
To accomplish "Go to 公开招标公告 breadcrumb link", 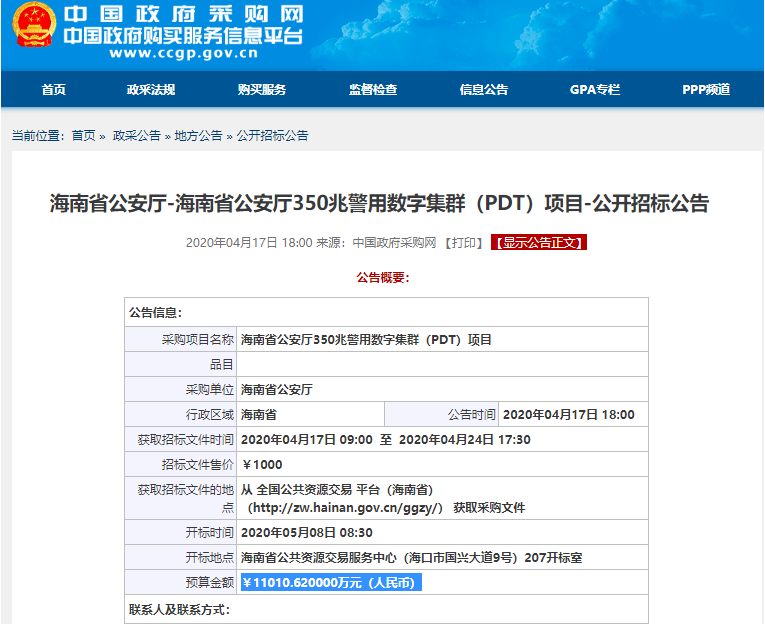I will (272, 136).
